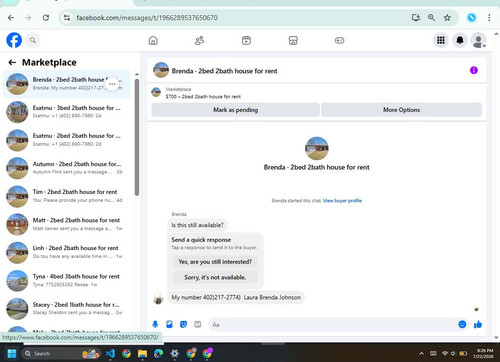
Task: Click the large Brenda listing thumbnail
Action: (x=317, y=148)
